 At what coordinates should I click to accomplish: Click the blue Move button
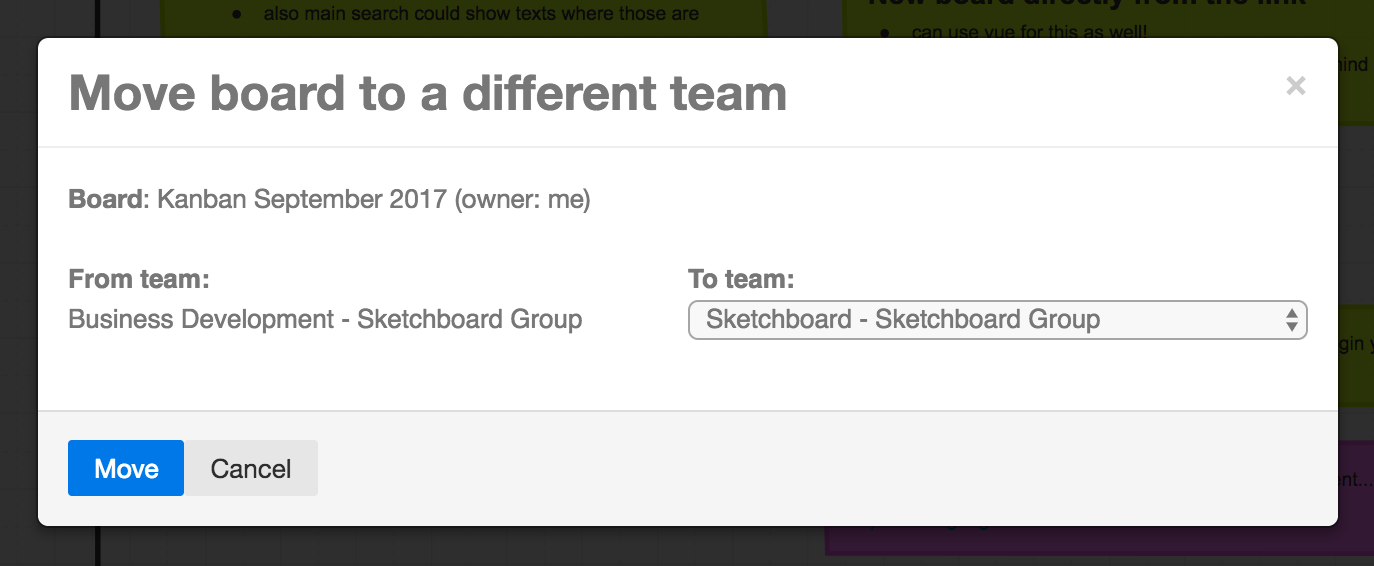[126, 468]
